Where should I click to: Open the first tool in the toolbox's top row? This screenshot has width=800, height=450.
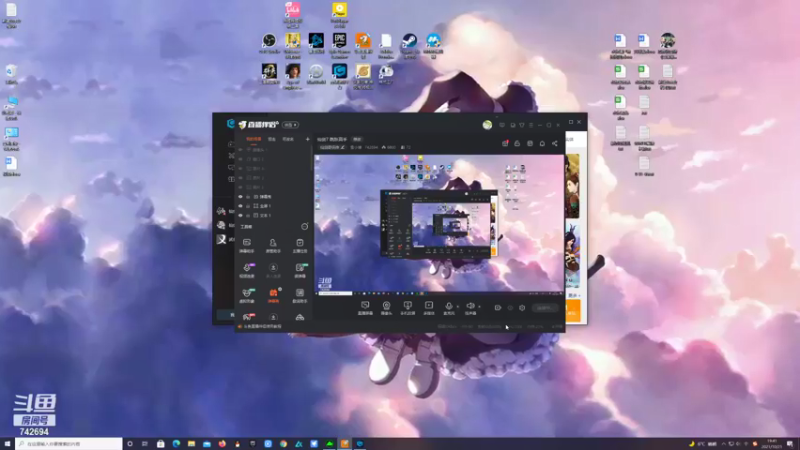point(247,245)
